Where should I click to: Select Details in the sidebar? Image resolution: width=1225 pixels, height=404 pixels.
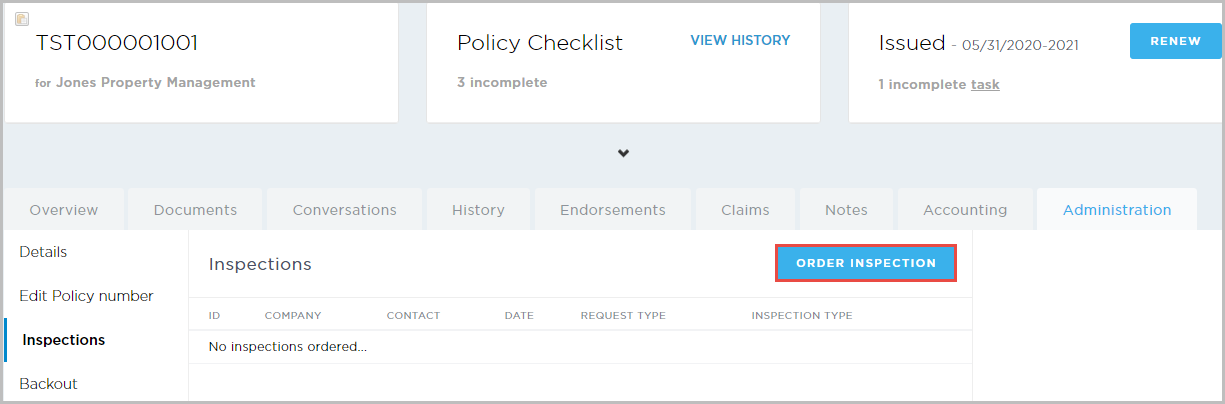tap(43, 252)
